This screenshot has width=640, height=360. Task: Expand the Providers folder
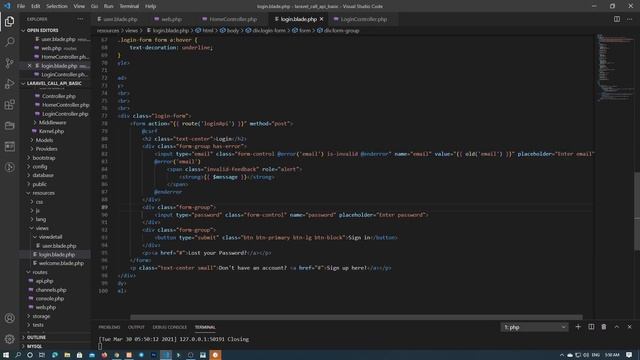tap(46, 149)
